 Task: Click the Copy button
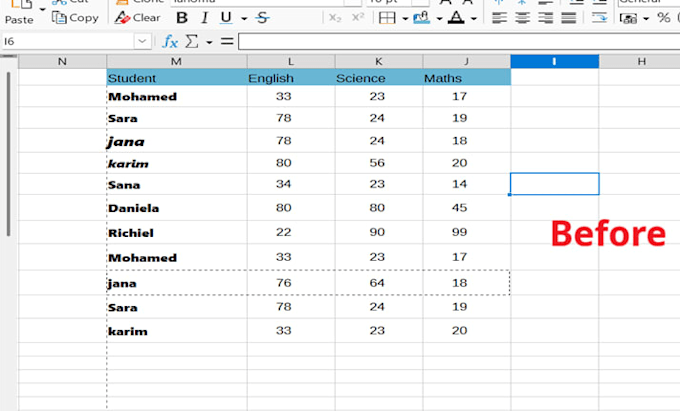coord(75,18)
